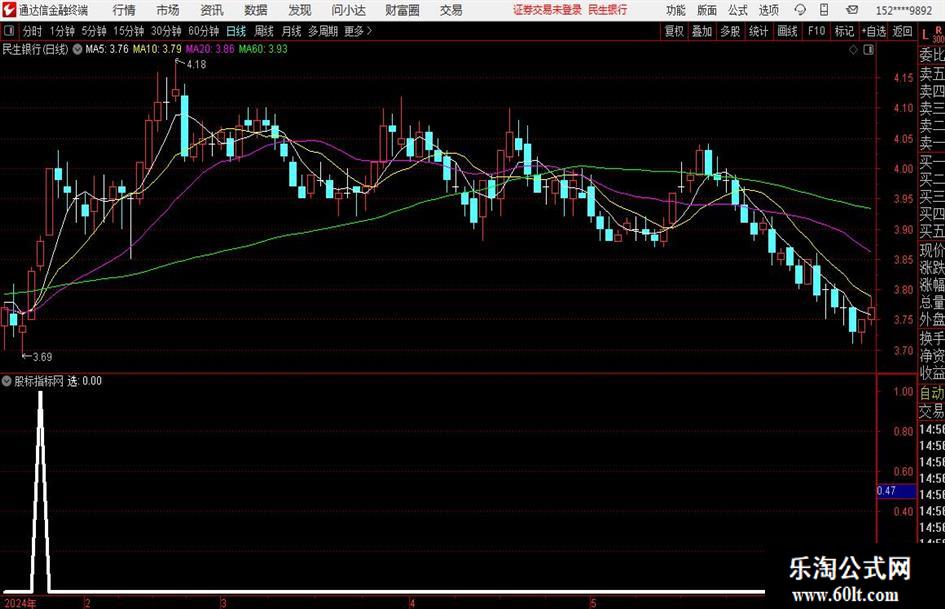Open the 数据 menu

256,10
